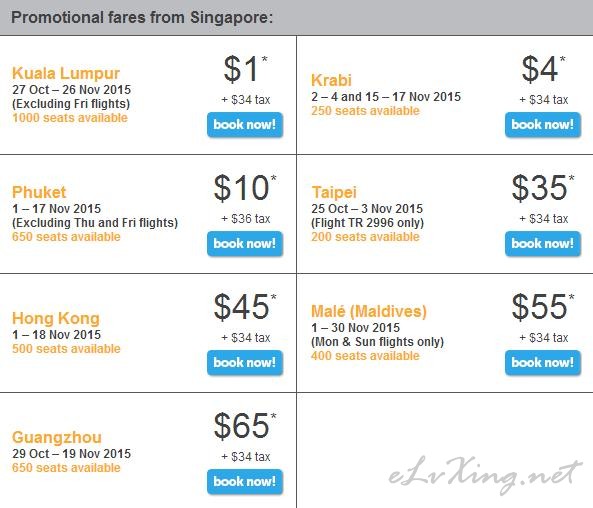The height and width of the screenshot is (508, 593).
Task: Book the Phuket $10 fare
Action: point(245,244)
